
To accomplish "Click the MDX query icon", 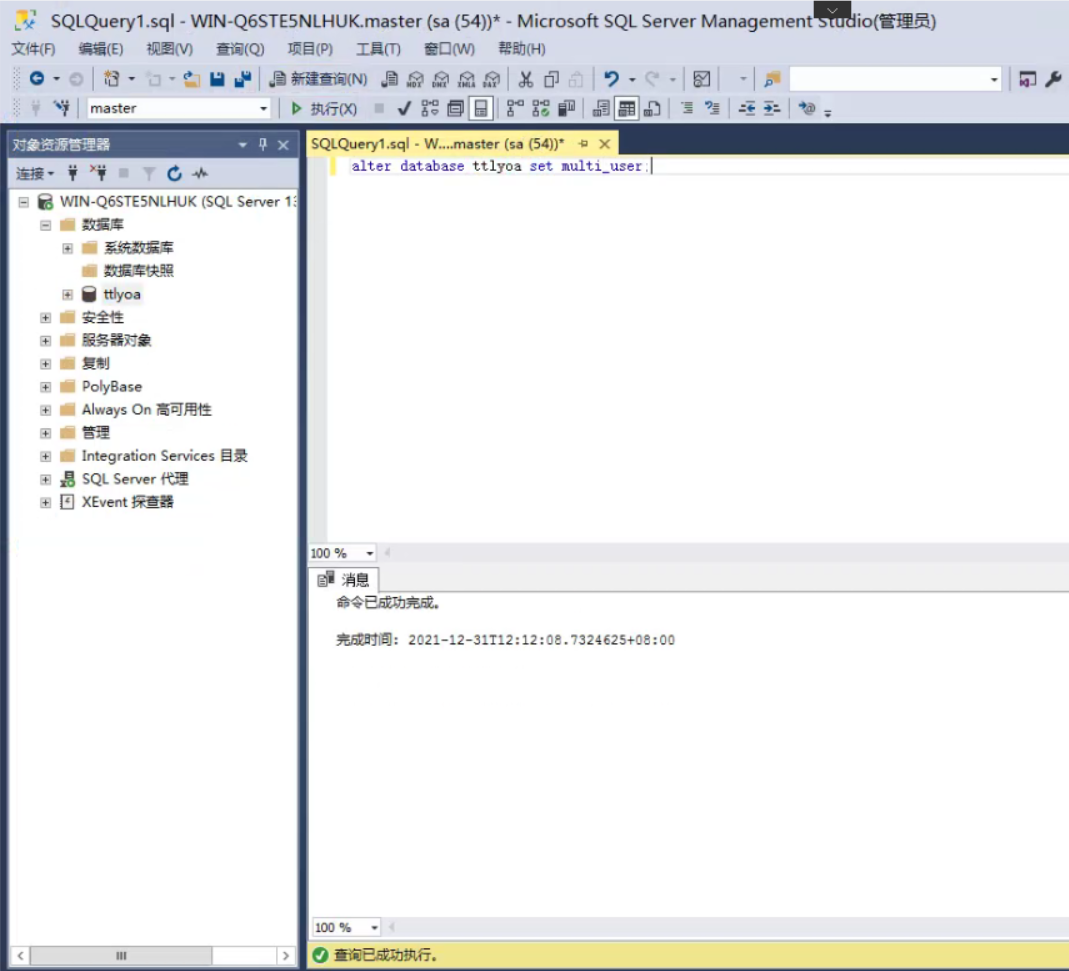I will pyautogui.click(x=415, y=79).
